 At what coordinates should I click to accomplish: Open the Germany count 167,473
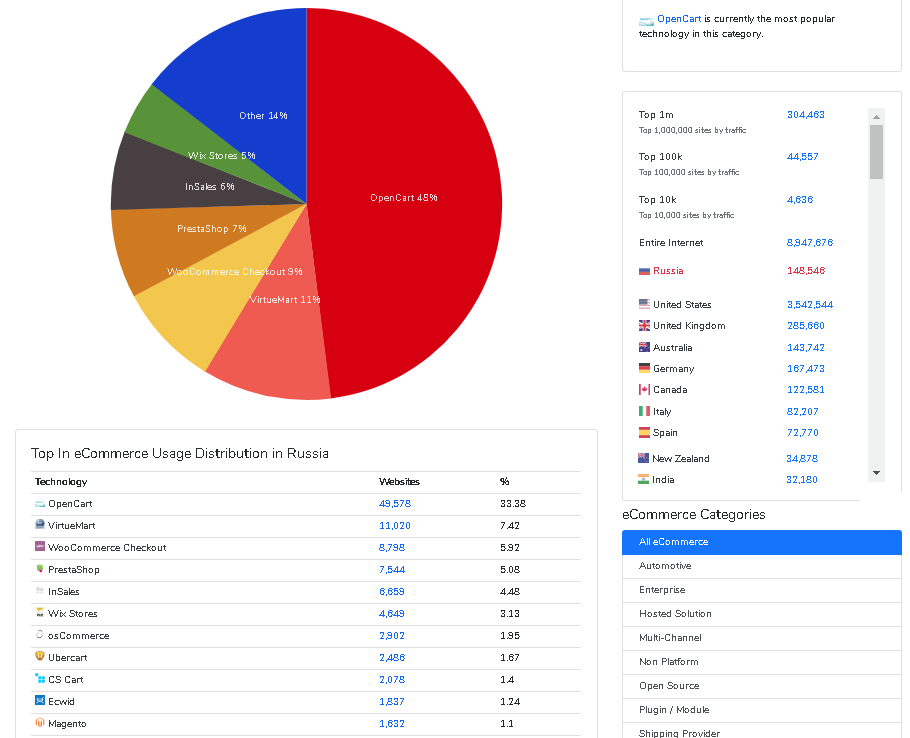[x=806, y=368]
